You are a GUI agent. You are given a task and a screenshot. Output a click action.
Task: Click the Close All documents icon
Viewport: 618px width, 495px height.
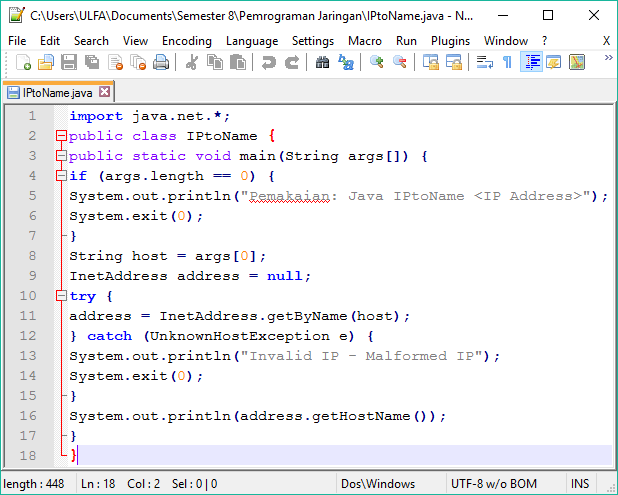138,62
